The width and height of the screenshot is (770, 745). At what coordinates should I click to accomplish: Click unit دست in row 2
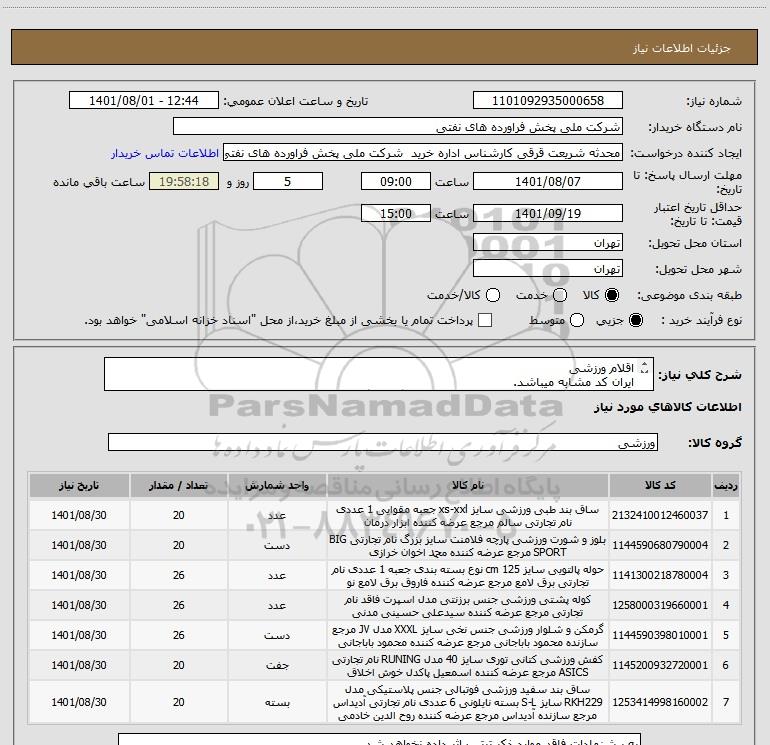277,546
